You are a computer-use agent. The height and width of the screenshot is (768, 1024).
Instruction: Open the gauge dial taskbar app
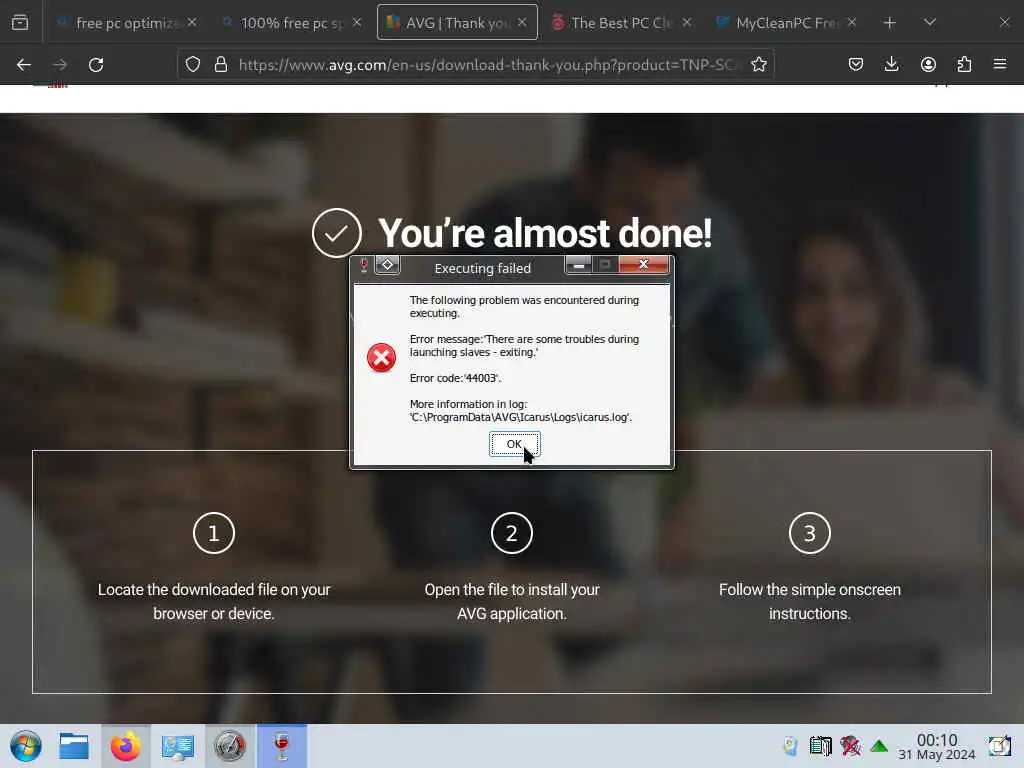229,746
